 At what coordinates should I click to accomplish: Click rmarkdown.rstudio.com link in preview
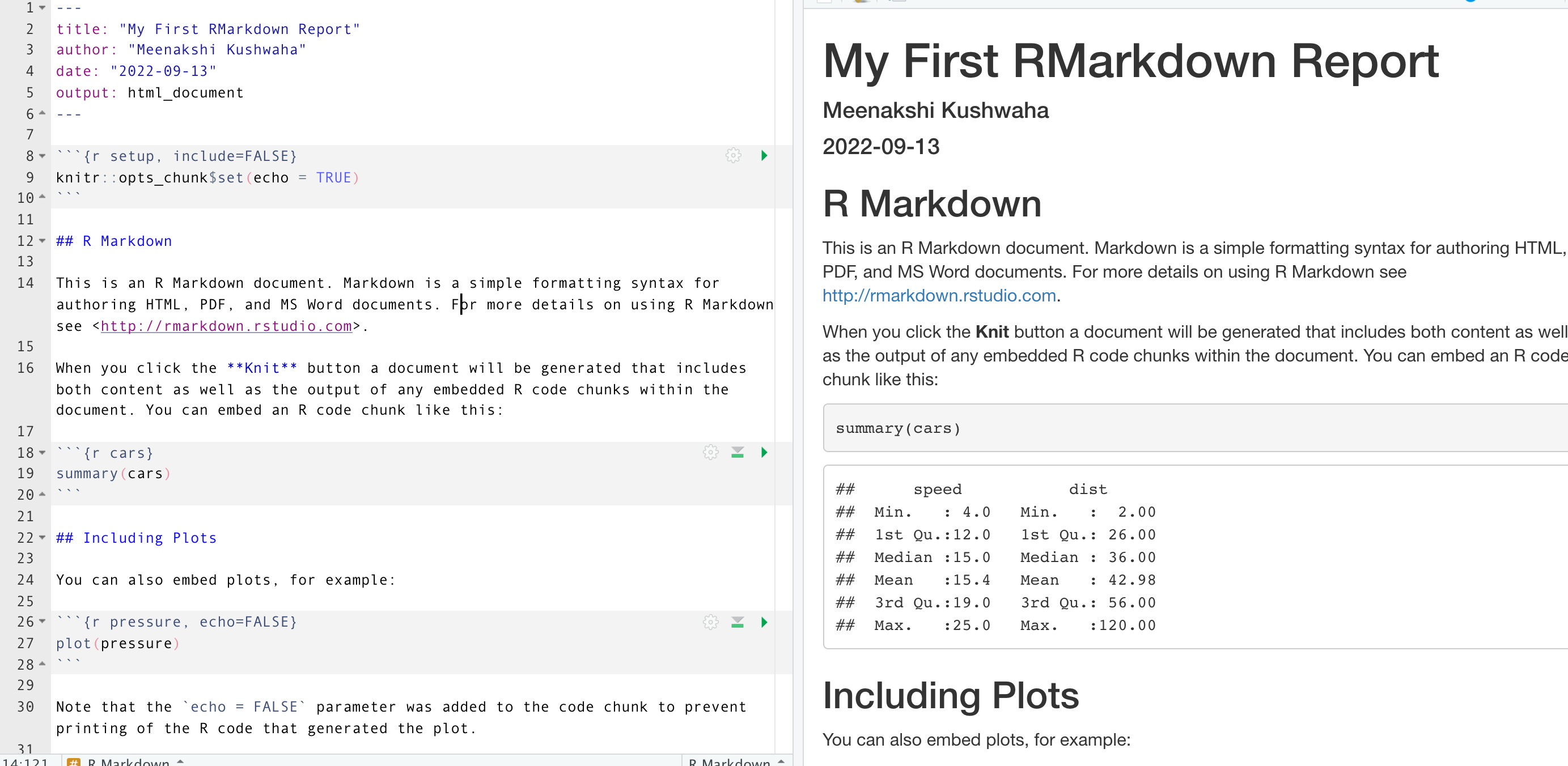[x=939, y=296]
